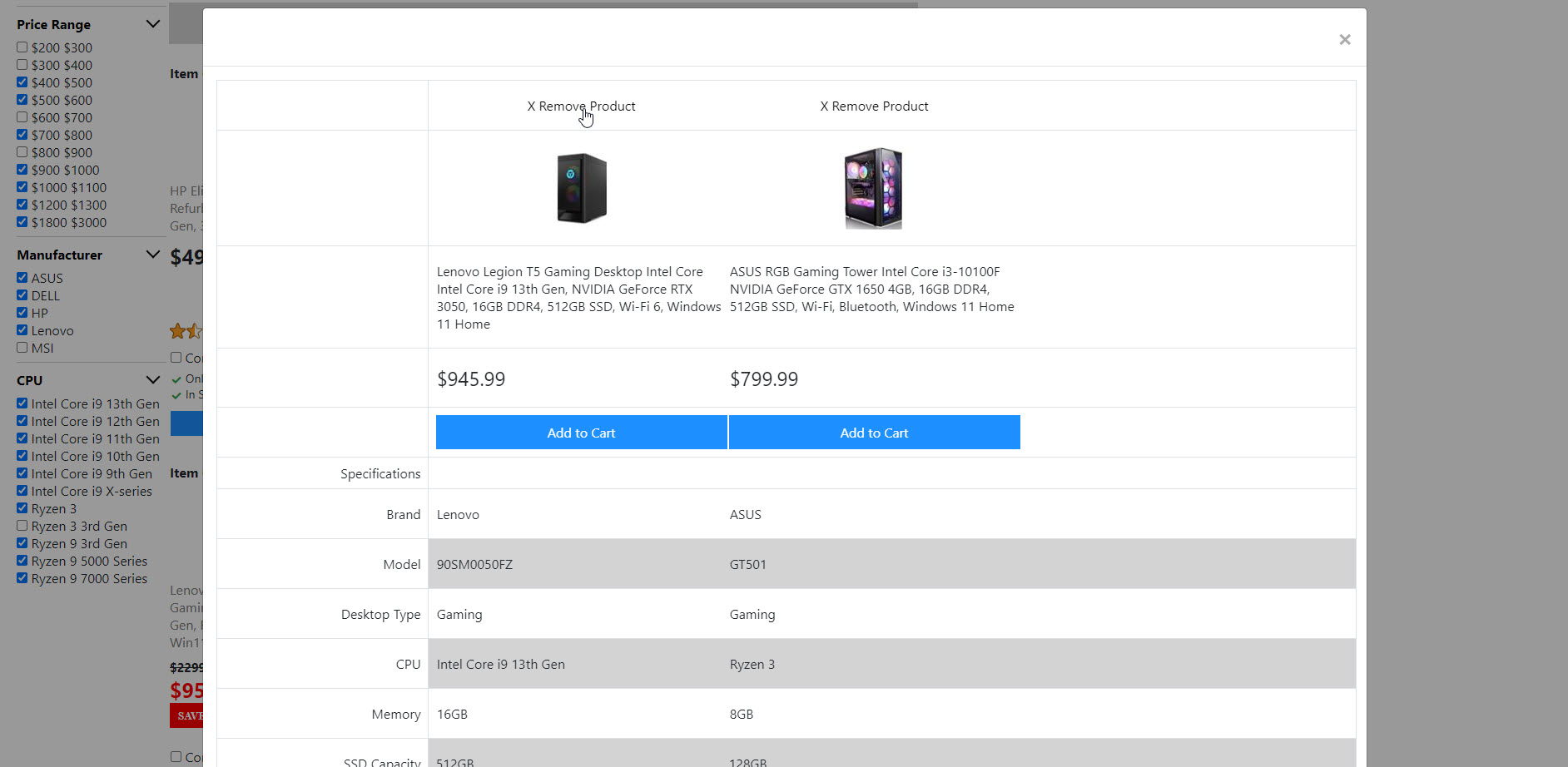Check the $600 $700 price range
Viewport: 1568px width, 767px height.
(x=22, y=117)
